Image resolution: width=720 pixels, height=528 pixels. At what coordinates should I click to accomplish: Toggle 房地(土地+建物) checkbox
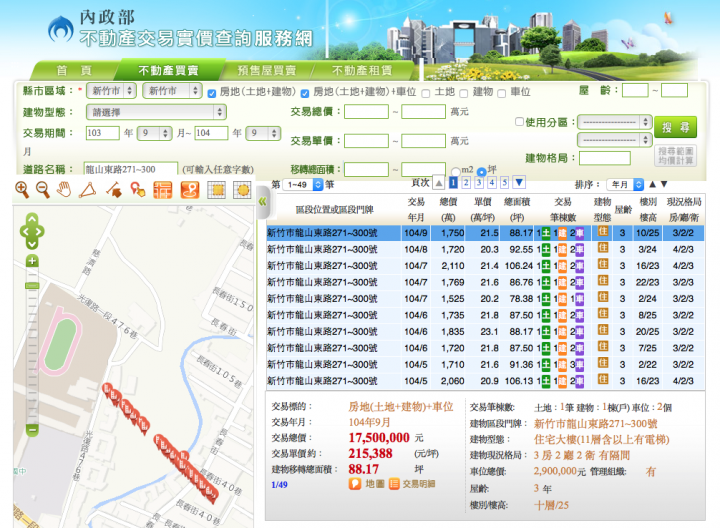212,94
